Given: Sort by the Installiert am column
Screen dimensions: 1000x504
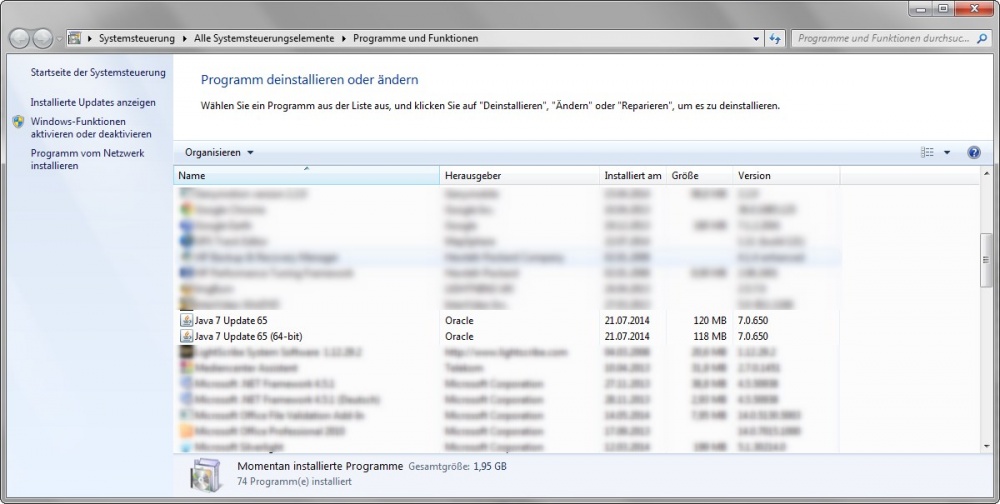Looking at the screenshot, I should point(632,176).
